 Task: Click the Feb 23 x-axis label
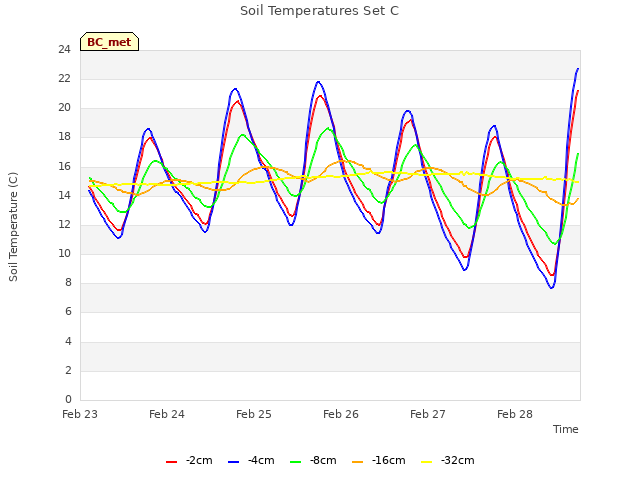(x=80, y=414)
